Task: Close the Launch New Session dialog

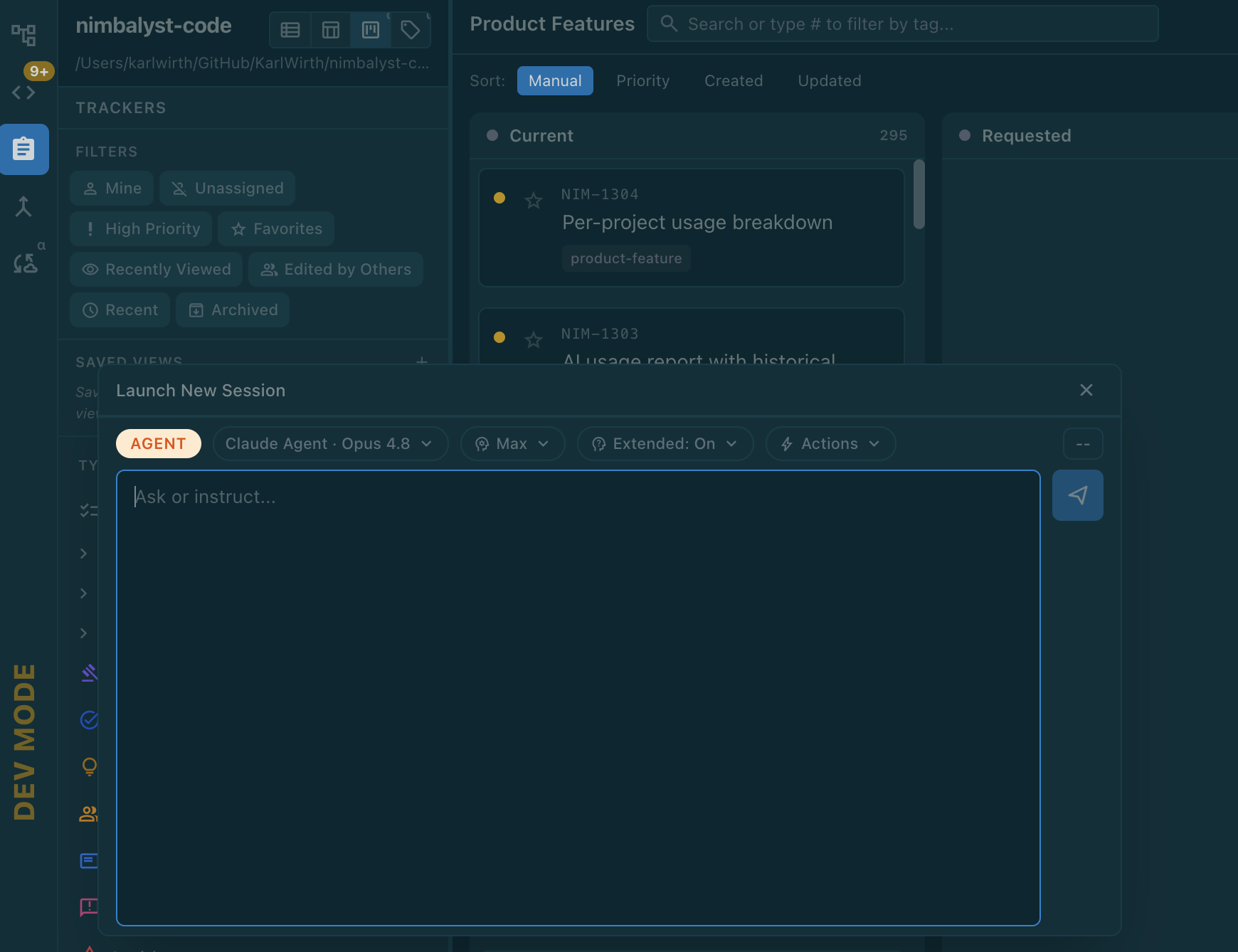Action: pyautogui.click(x=1086, y=390)
